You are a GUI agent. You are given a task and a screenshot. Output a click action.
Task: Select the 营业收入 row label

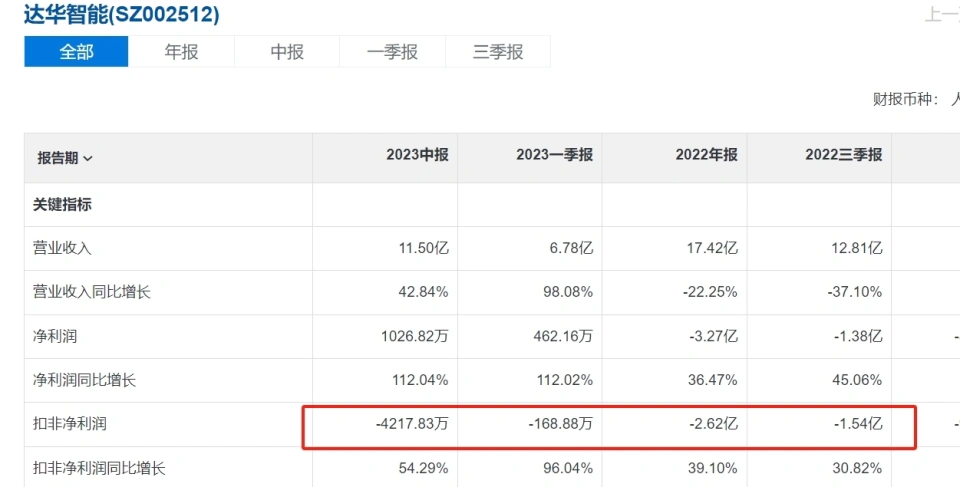pyautogui.click(x=62, y=248)
